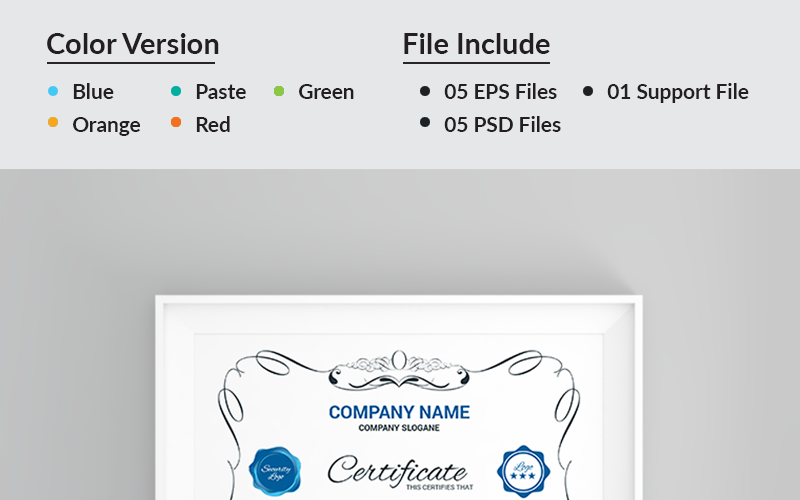Click the cursive Certificate heading
Viewport: 800px width, 500px height.
397,470
